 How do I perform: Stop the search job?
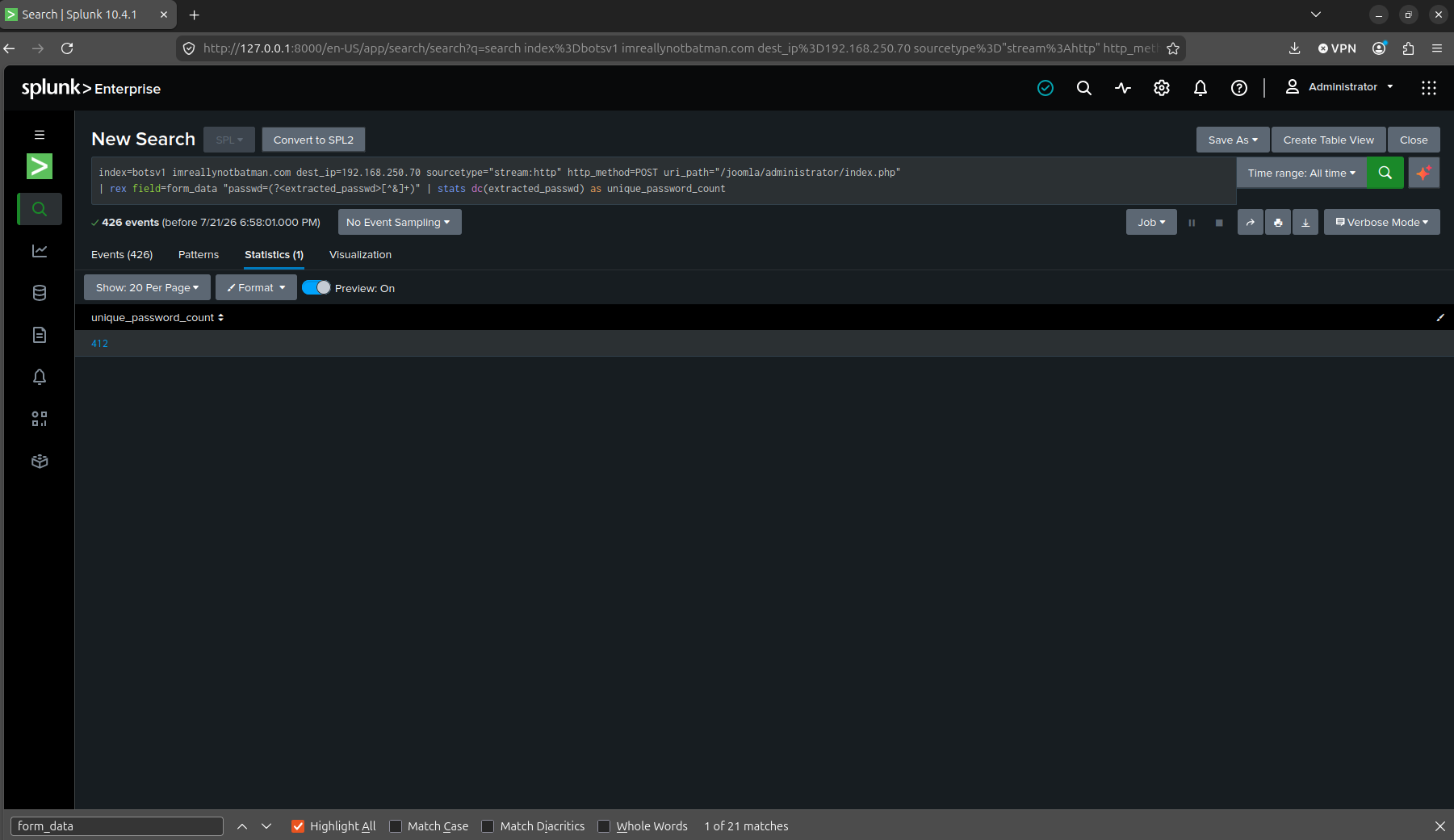[1219, 223]
